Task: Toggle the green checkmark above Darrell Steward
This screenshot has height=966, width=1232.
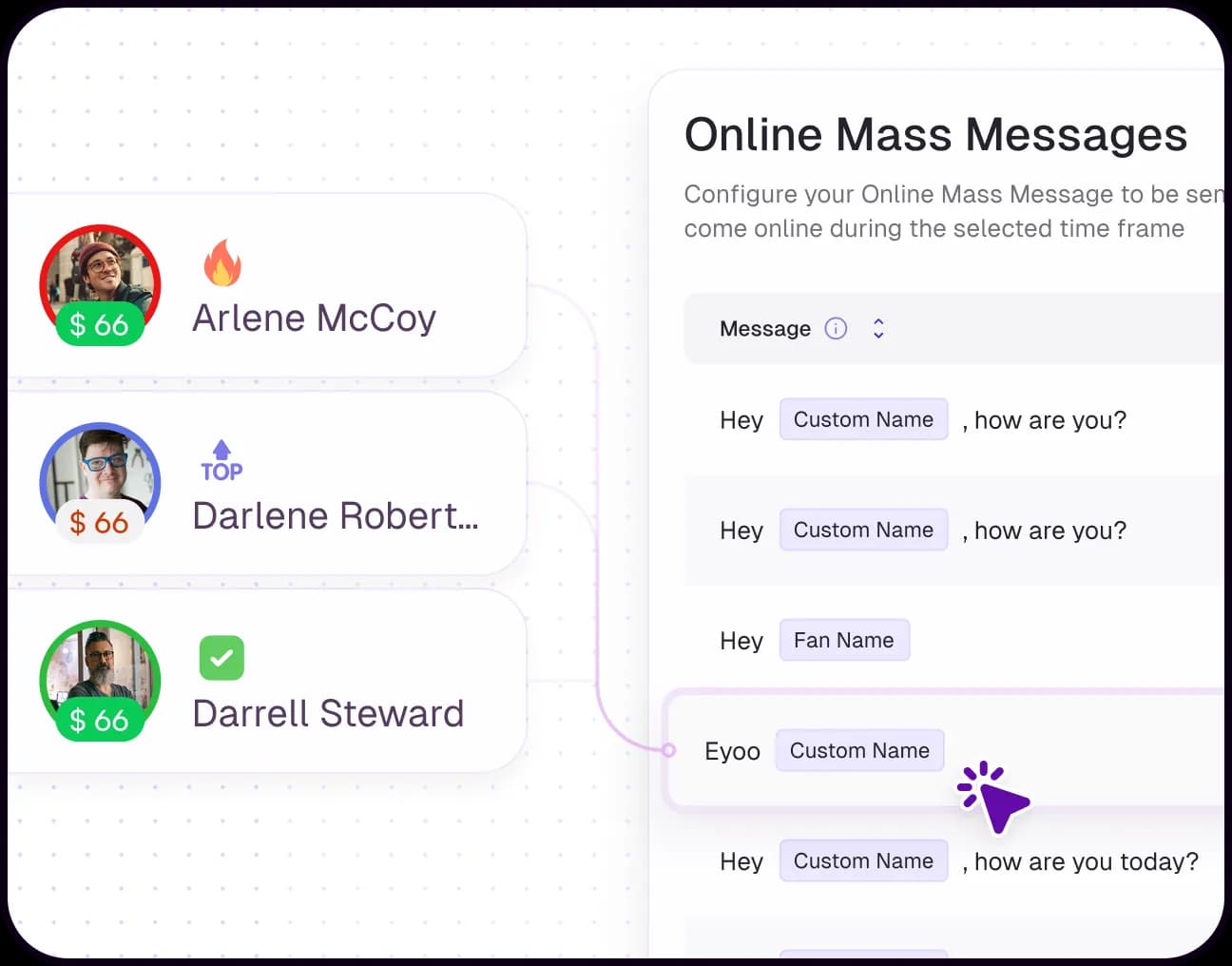Action: point(221,658)
